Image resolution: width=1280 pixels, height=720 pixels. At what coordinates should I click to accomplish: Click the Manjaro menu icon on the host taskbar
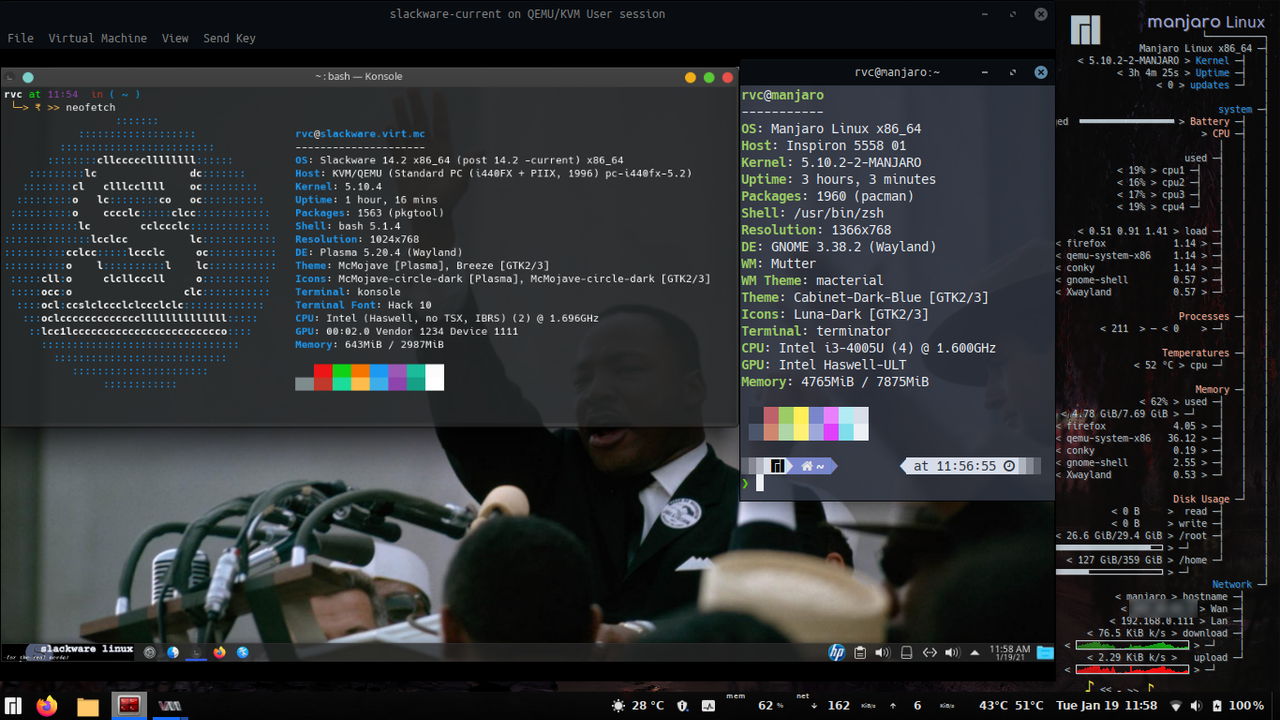coord(13,706)
